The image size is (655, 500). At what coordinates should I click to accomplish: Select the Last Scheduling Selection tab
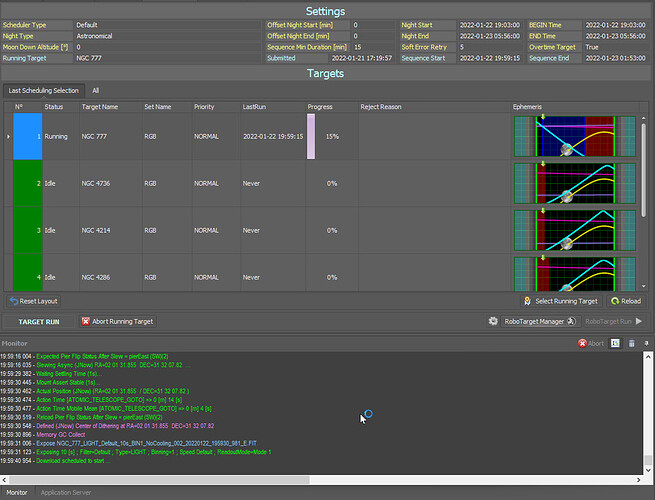coord(43,91)
